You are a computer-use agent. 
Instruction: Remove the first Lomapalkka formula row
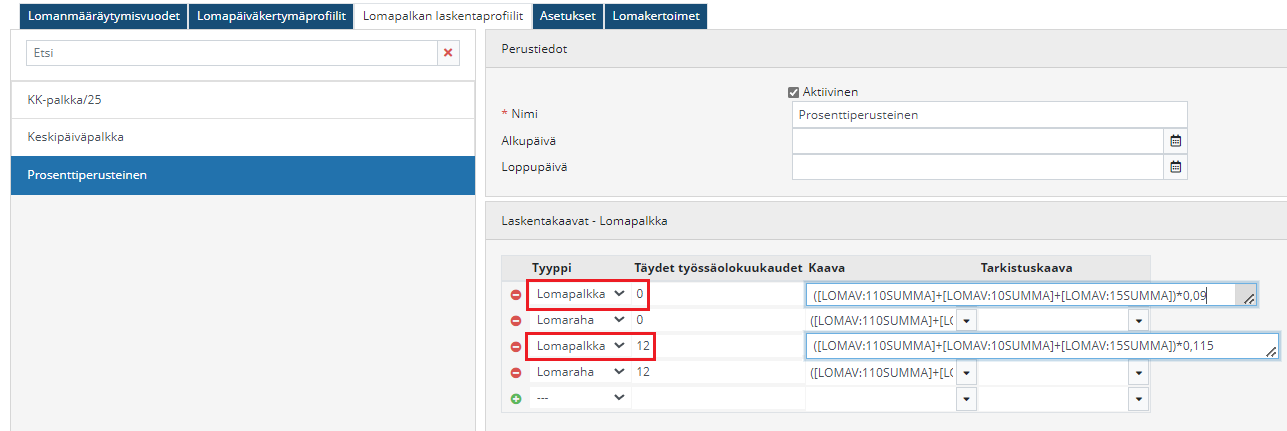pyautogui.click(x=516, y=295)
